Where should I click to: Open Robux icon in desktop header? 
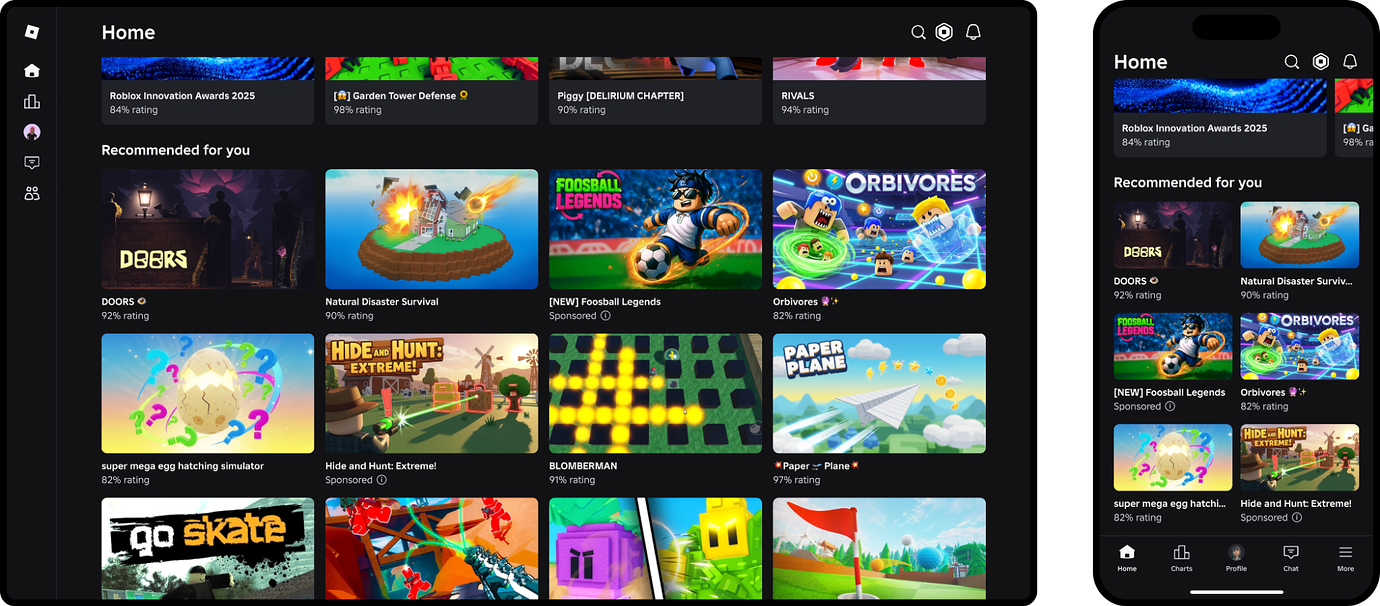point(944,33)
